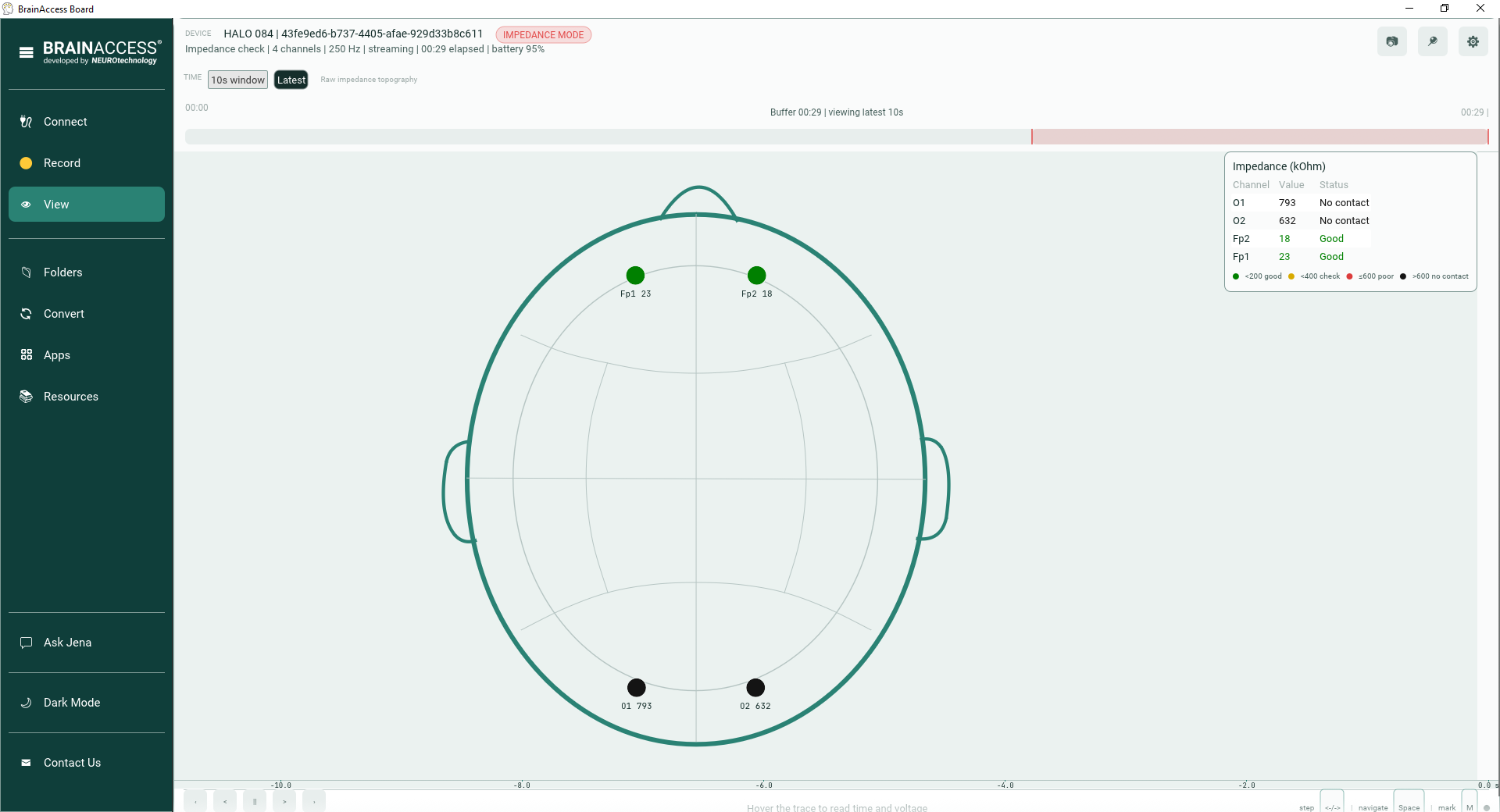Screen dimensions: 1500x812
Task: Open the Contact Us page
Action: click(x=87, y=763)
